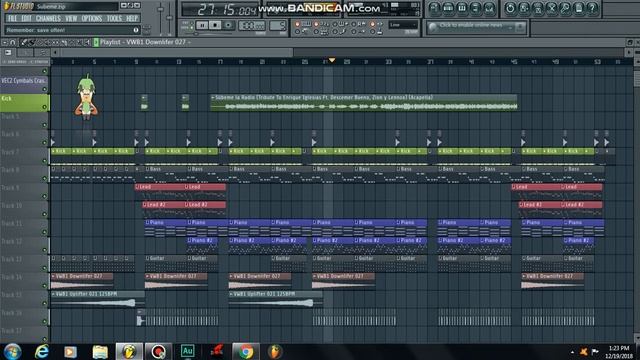Toggle mute on Track 14
Image resolution: width=640 pixels, height=360 pixels.
click(44, 286)
